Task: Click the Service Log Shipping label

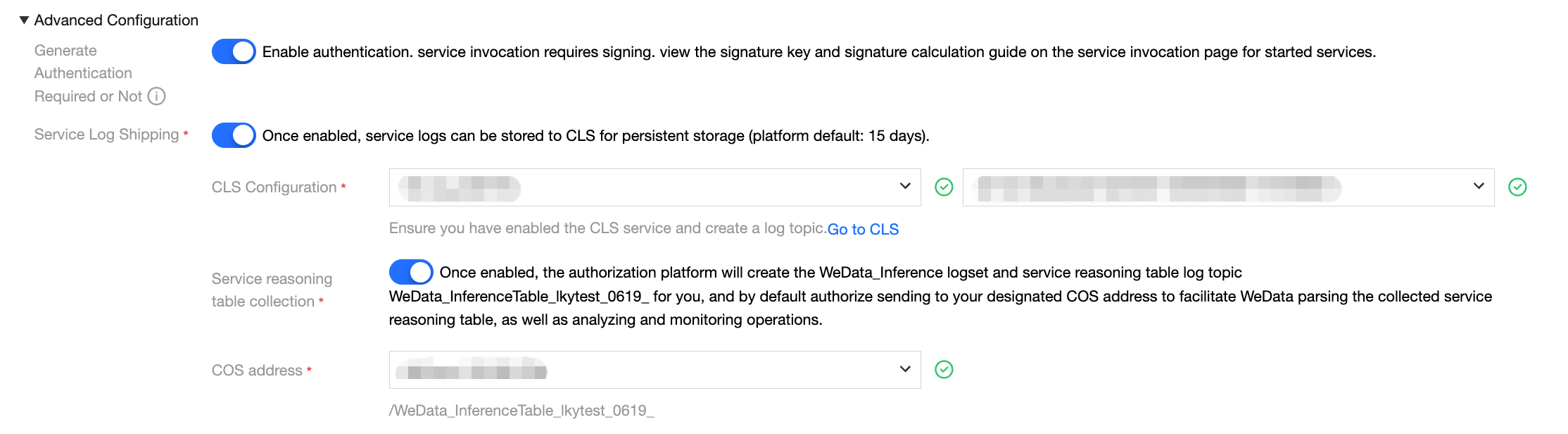Action: [x=106, y=135]
